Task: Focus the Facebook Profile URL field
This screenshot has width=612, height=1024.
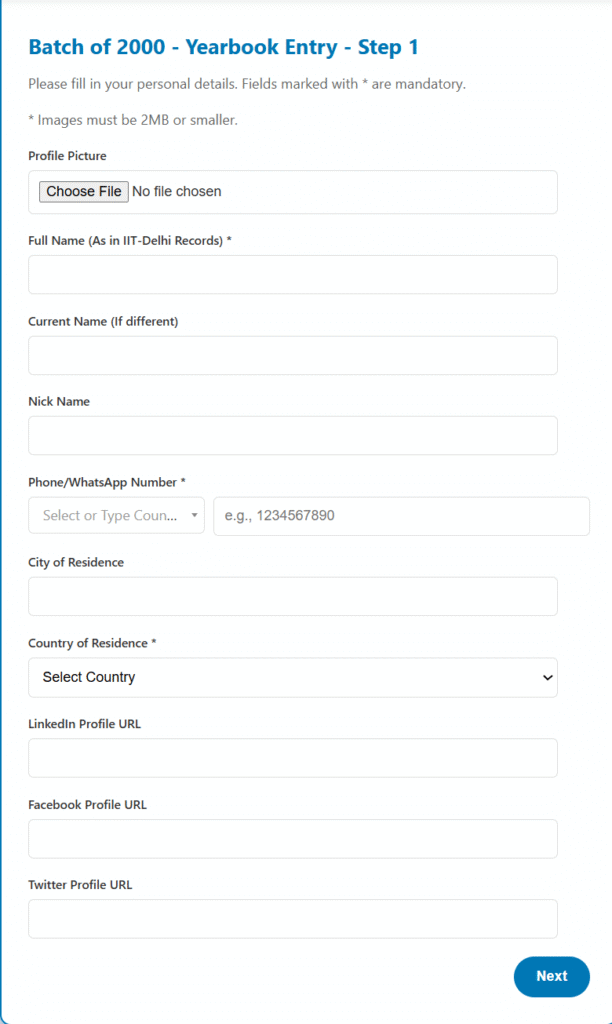Action: pyautogui.click(x=292, y=839)
